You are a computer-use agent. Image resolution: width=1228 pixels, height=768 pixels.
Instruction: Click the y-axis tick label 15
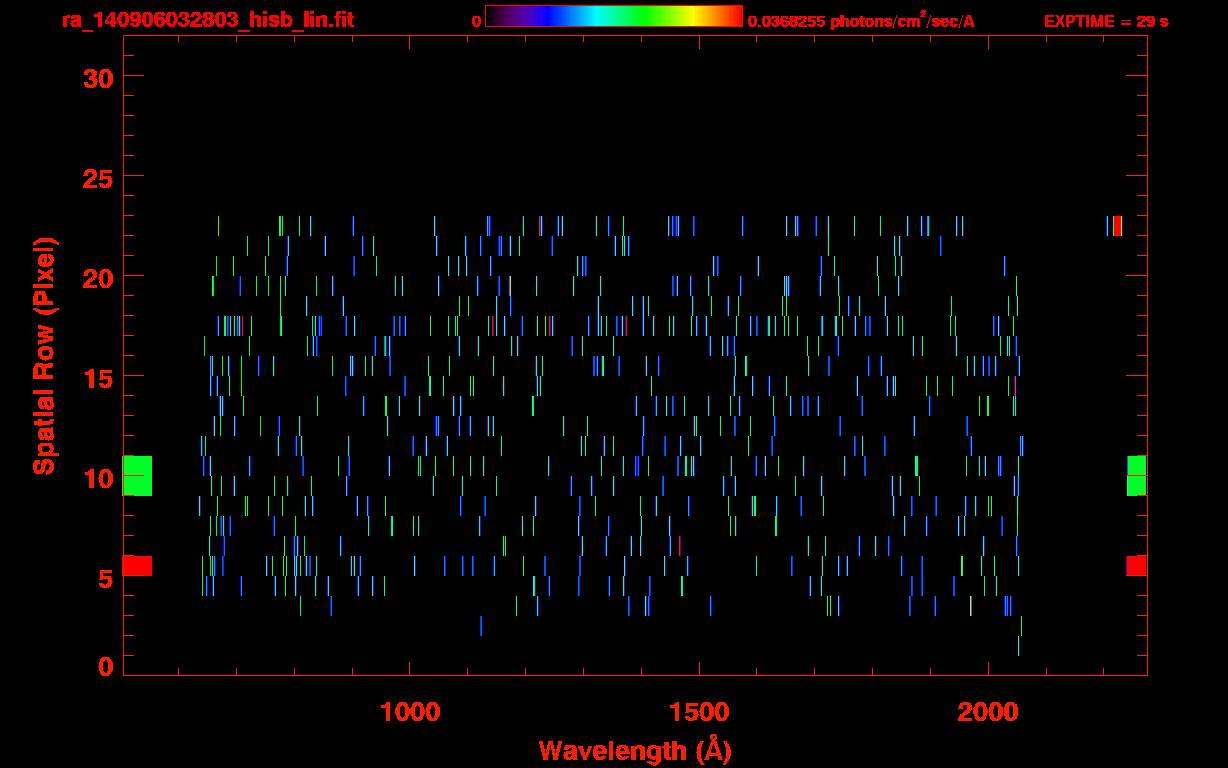coord(98,377)
